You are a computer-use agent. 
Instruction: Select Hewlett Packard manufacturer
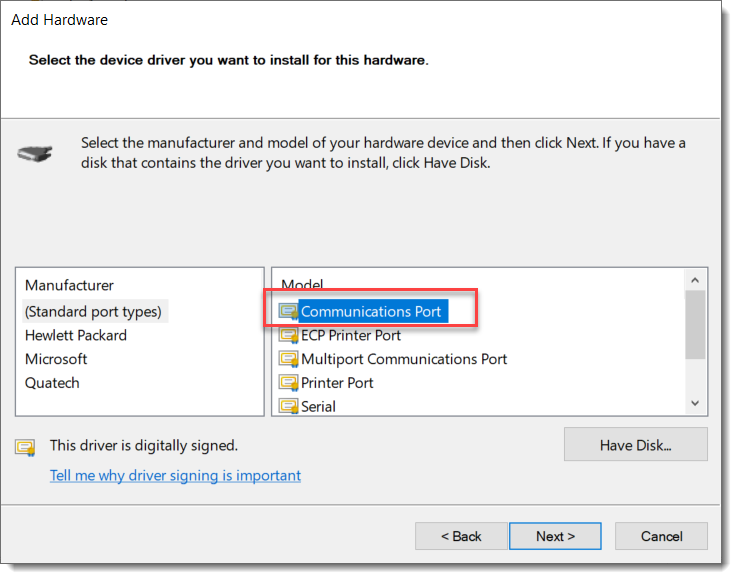point(76,335)
